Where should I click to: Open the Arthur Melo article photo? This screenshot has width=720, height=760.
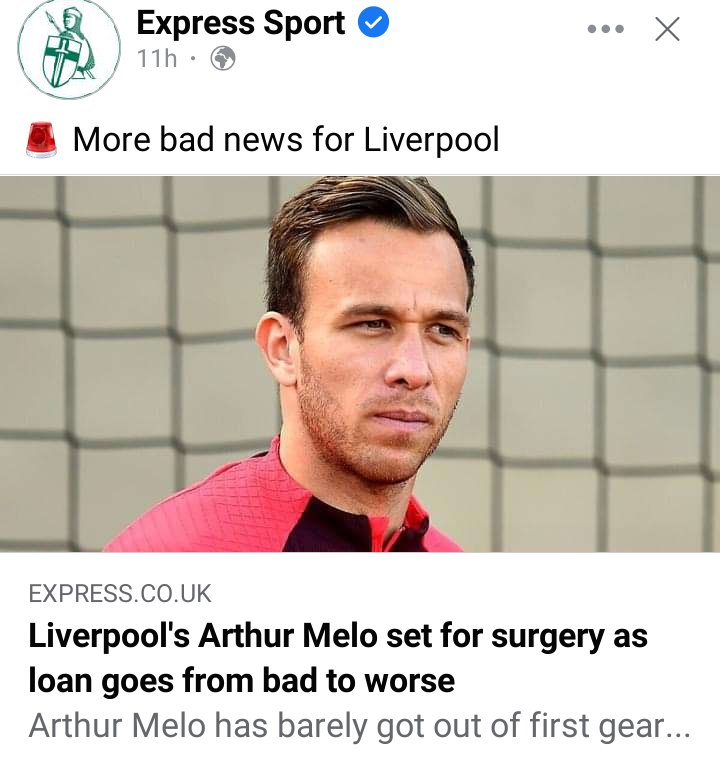click(360, 364)
